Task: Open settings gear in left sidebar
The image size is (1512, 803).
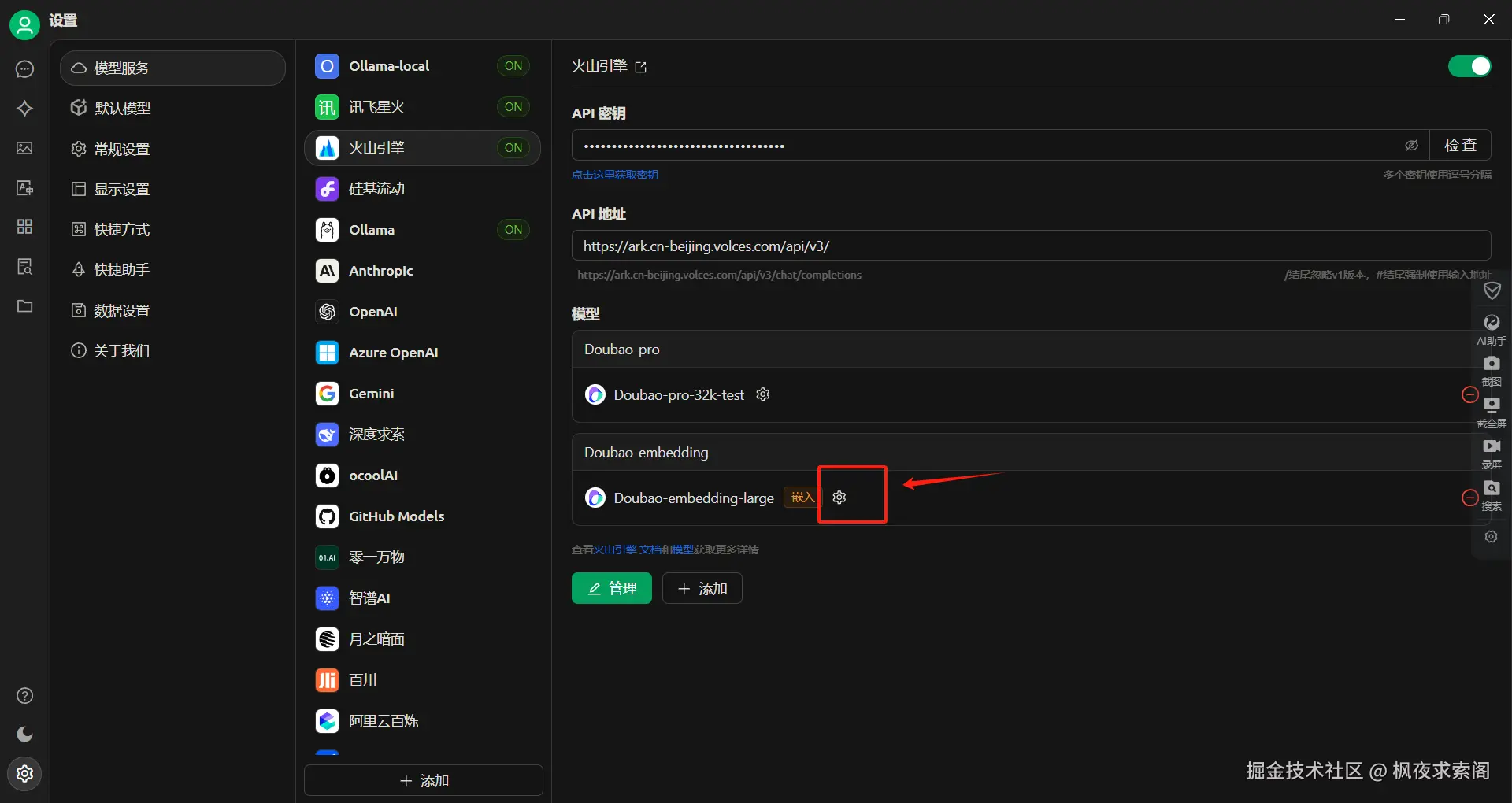Action: (24, 774)
